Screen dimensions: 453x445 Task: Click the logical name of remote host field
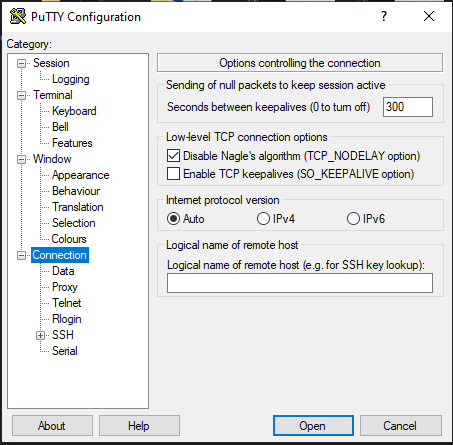click(300, 283)
